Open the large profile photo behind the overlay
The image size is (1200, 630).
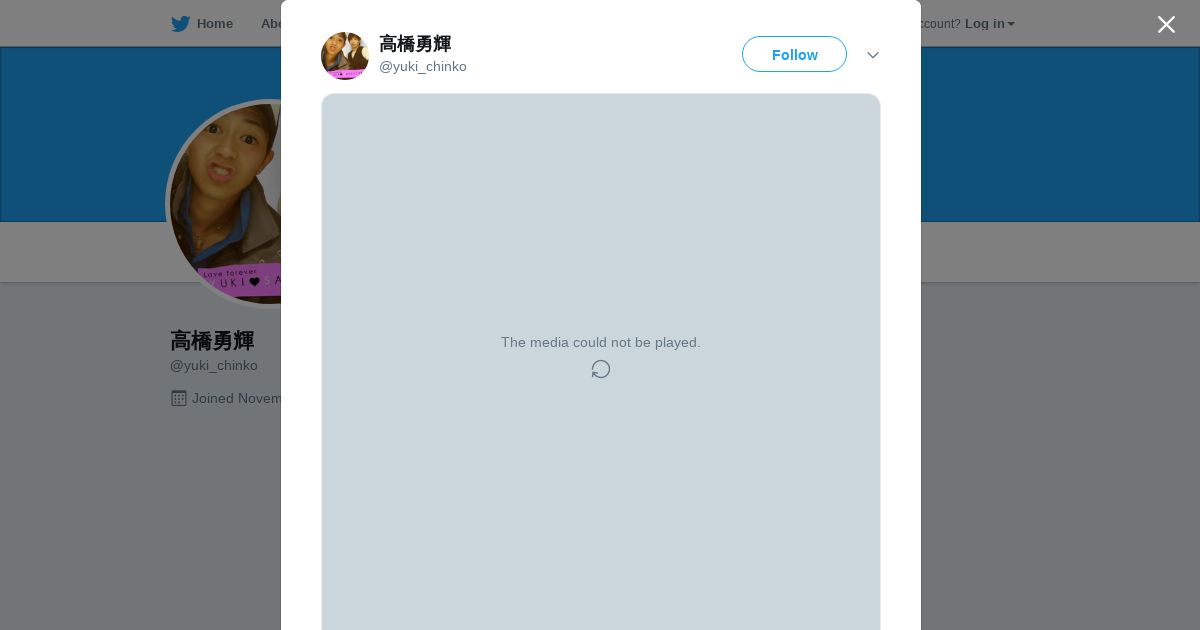click(224, 203)
